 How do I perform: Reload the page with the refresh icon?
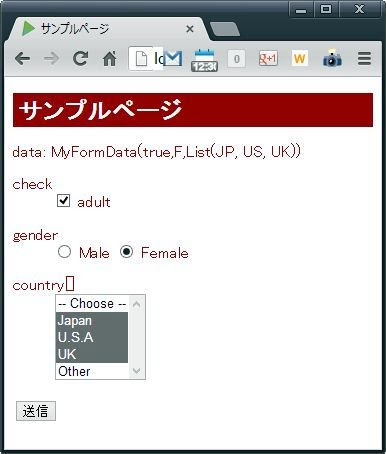[x=80, y=58]
